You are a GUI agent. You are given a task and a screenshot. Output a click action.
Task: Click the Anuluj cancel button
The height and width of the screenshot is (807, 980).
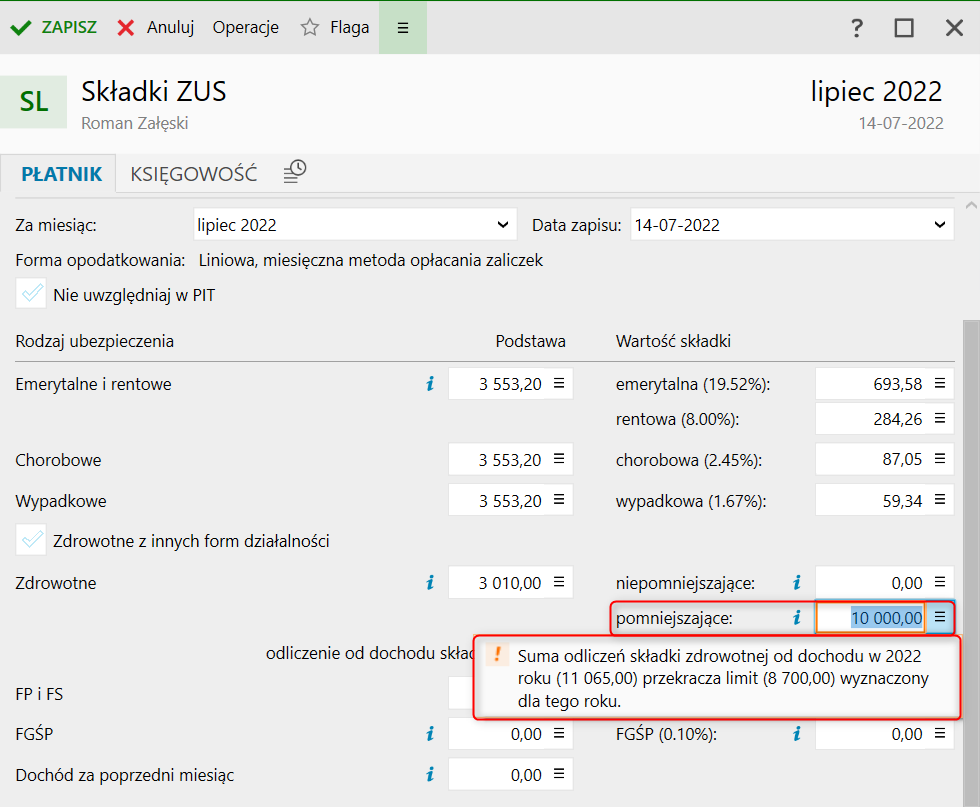pos(156,27)
